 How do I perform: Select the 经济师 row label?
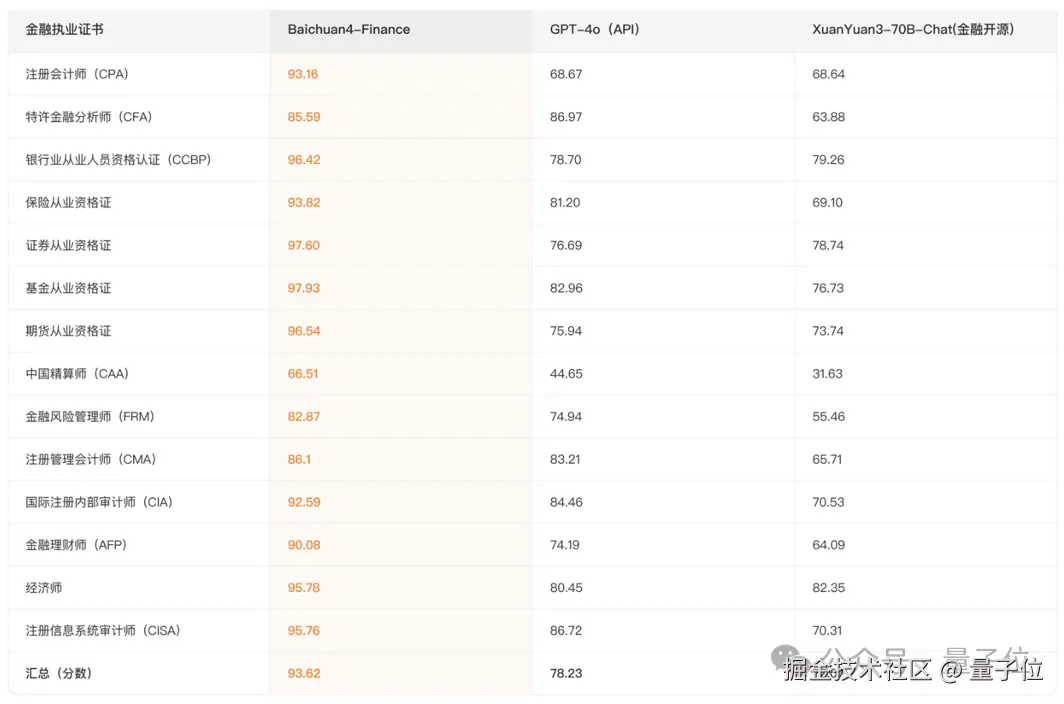[x=44, y=588]
